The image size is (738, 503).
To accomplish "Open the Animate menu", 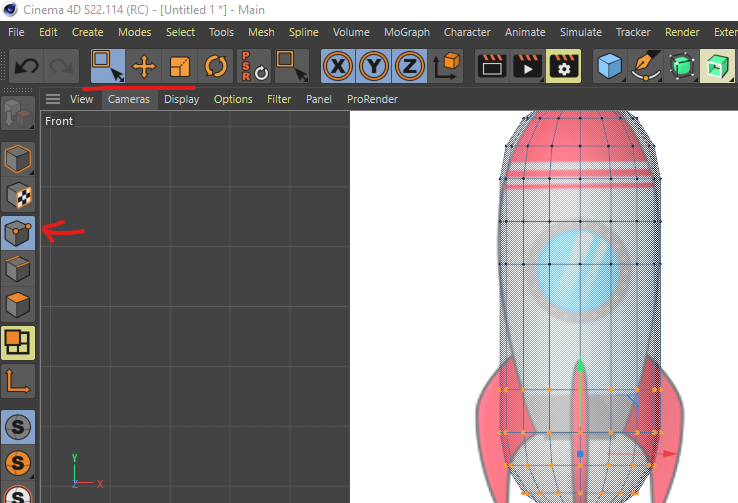I will (525, 32).
